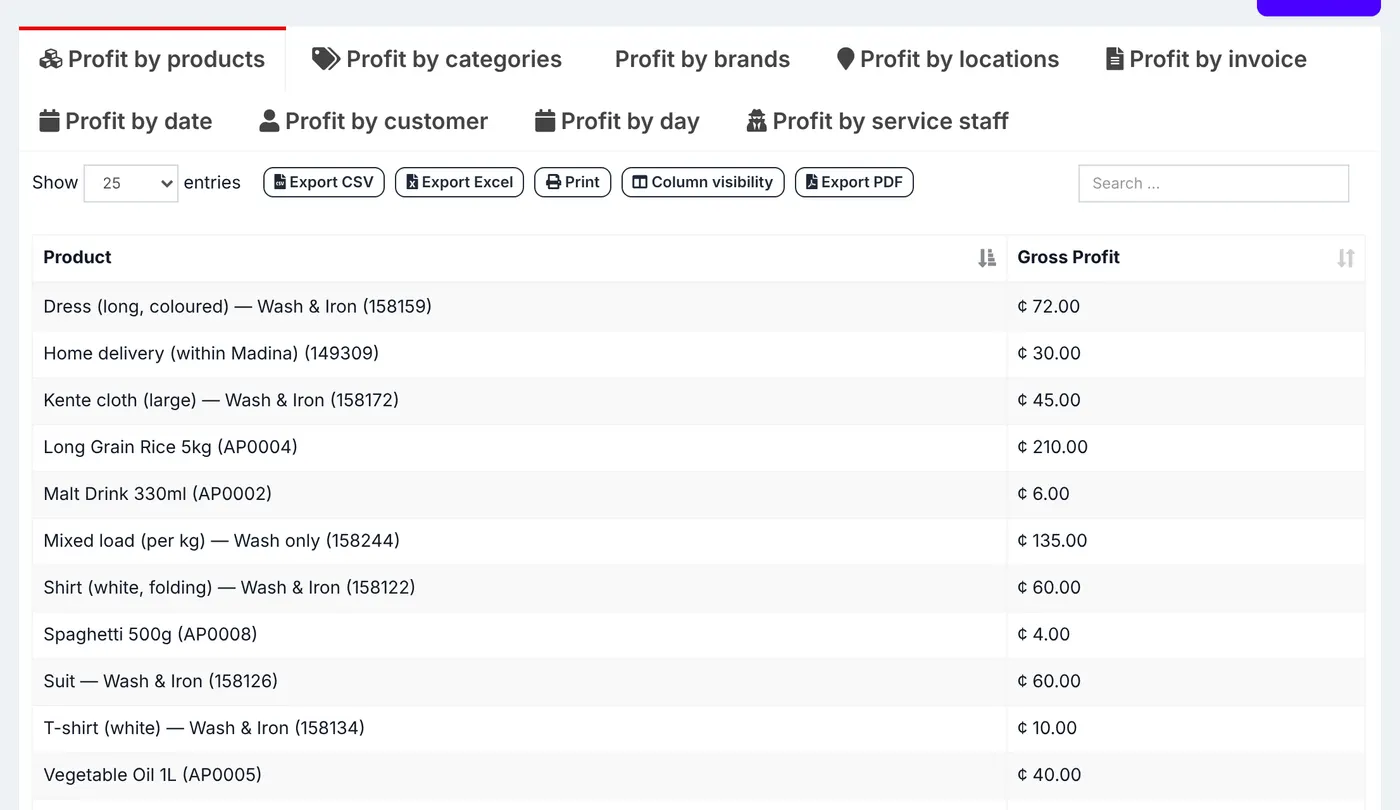Click the sort arrows in Gross Profit header

(x=1345, y=258)
